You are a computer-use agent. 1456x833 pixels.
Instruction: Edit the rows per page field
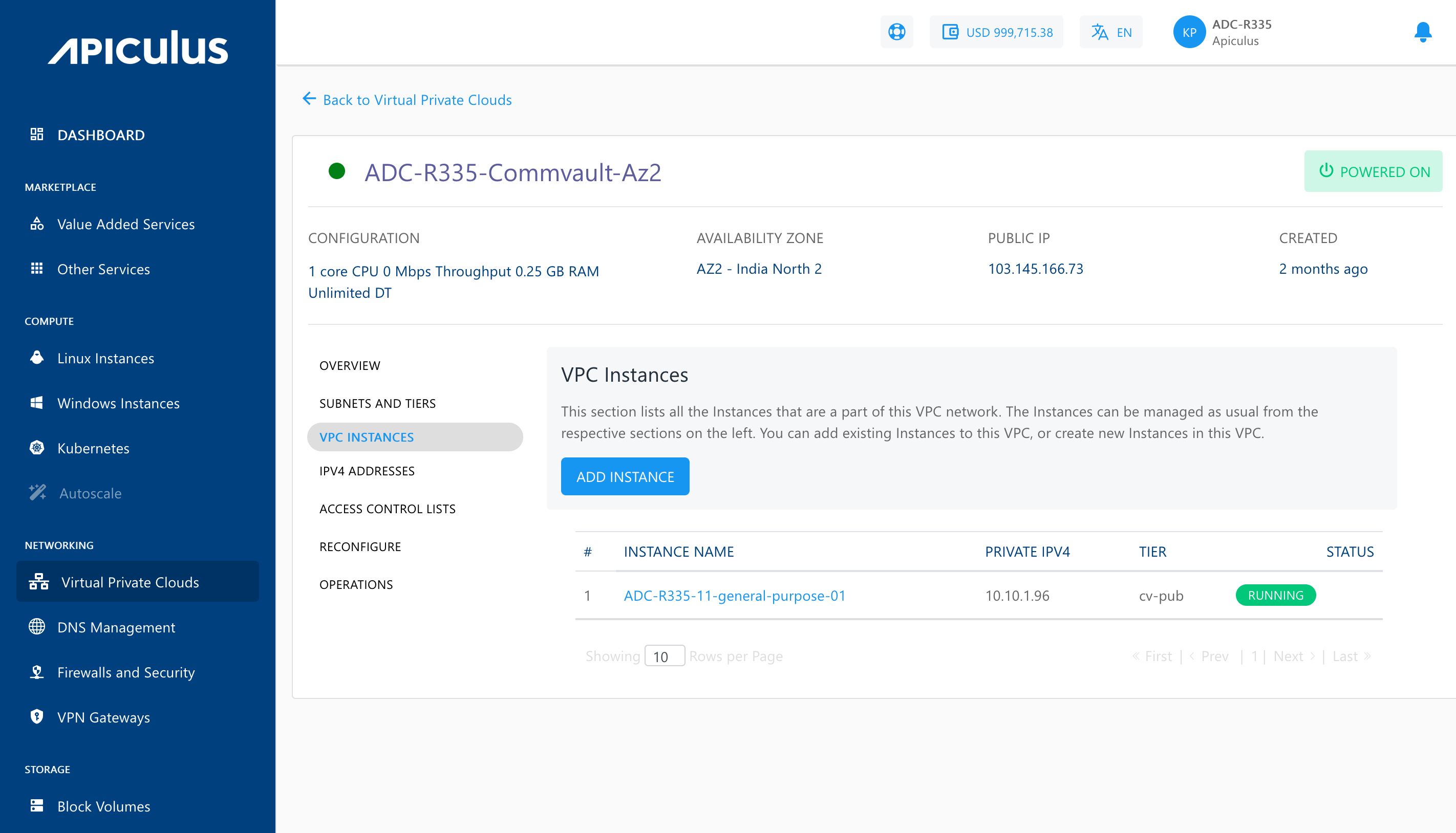click(x=664, y=655)
